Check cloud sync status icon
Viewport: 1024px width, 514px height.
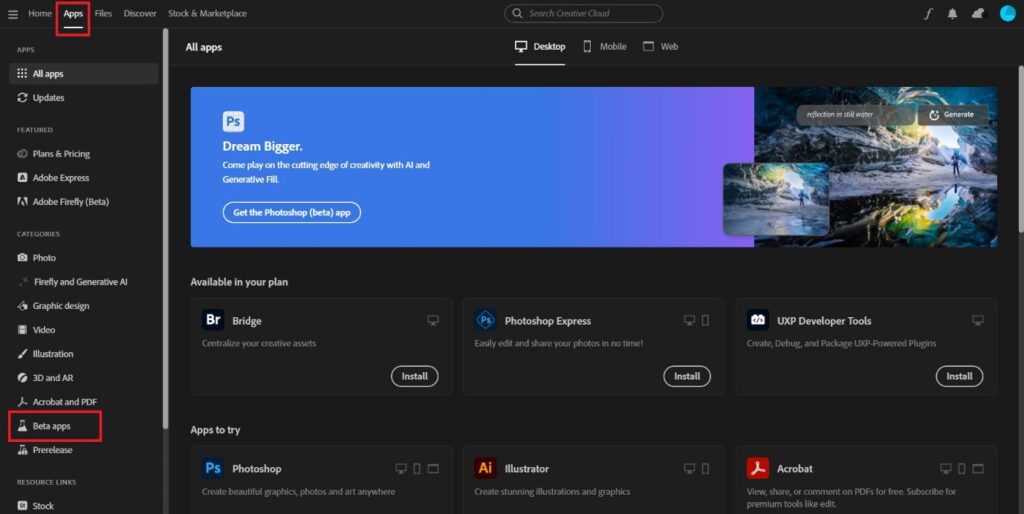point(978,14)
